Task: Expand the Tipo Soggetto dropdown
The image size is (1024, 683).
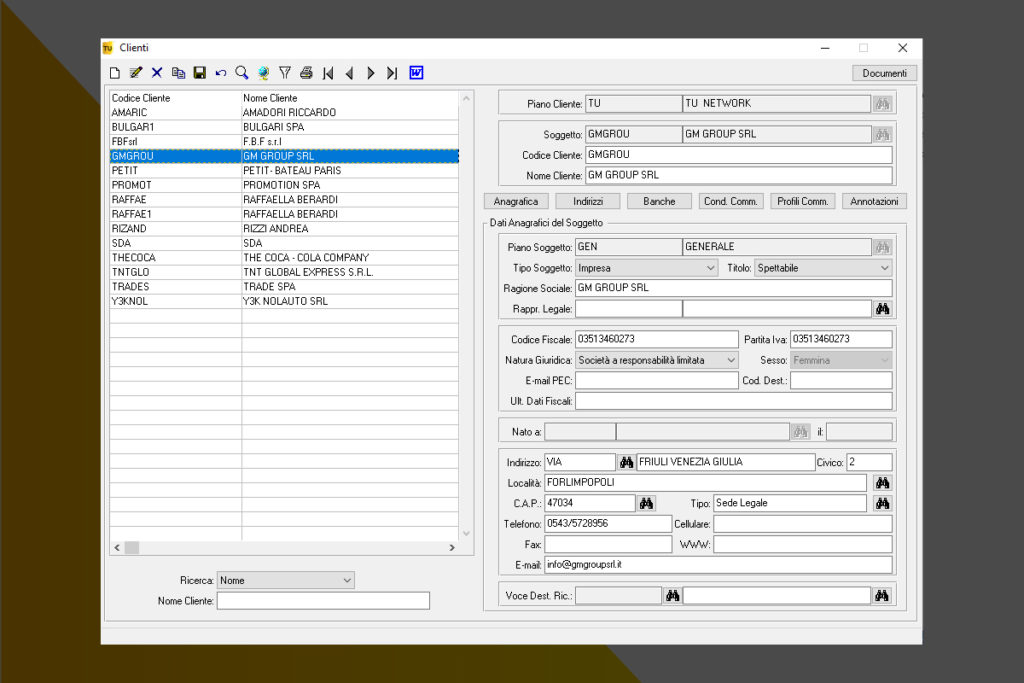Action: click(711, 268)
